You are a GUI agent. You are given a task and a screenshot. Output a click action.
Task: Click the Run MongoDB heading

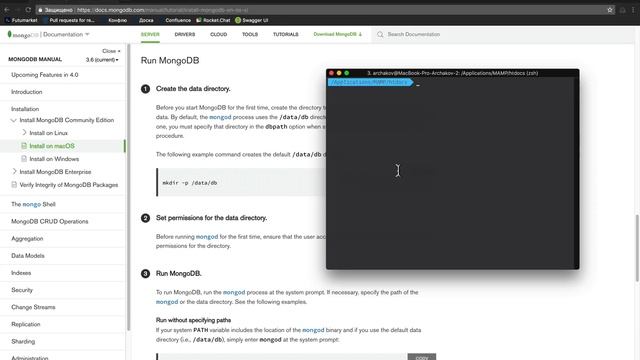[x=170, y=60]
